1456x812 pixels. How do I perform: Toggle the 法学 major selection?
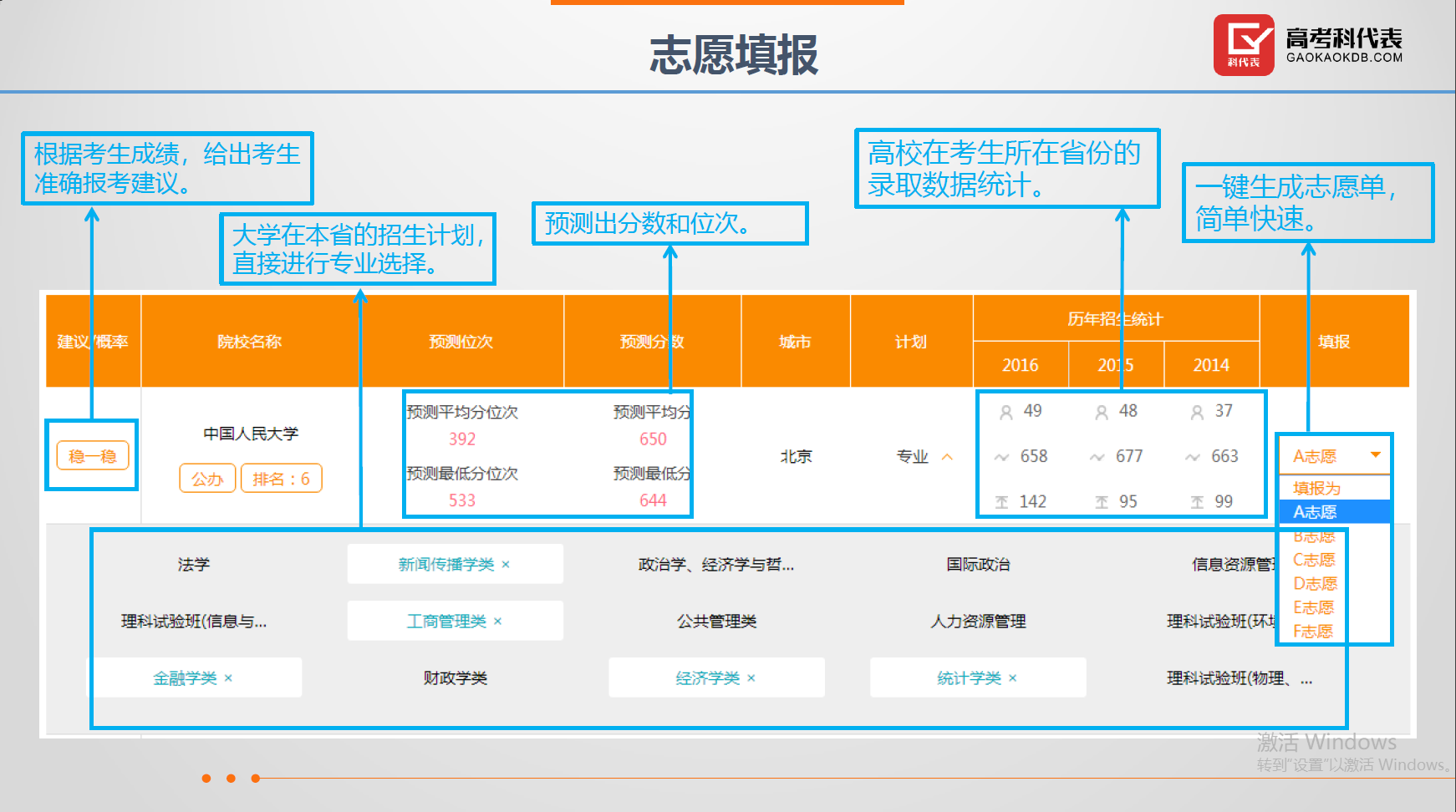point(194,565)
